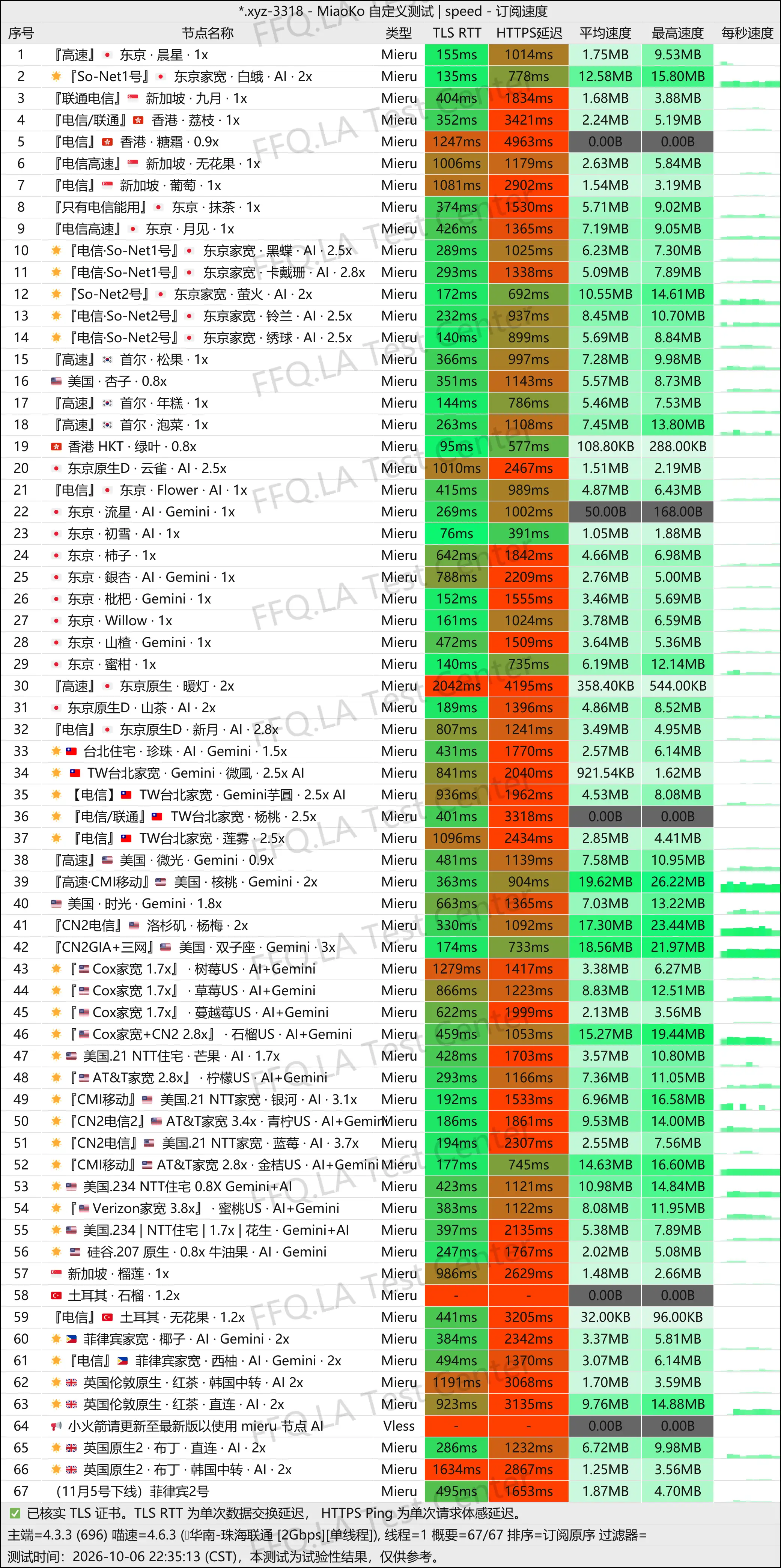The height and width of the screenshot is (1568, 781).
Task: Select the 序号 column header
Action: coord(21,33)
